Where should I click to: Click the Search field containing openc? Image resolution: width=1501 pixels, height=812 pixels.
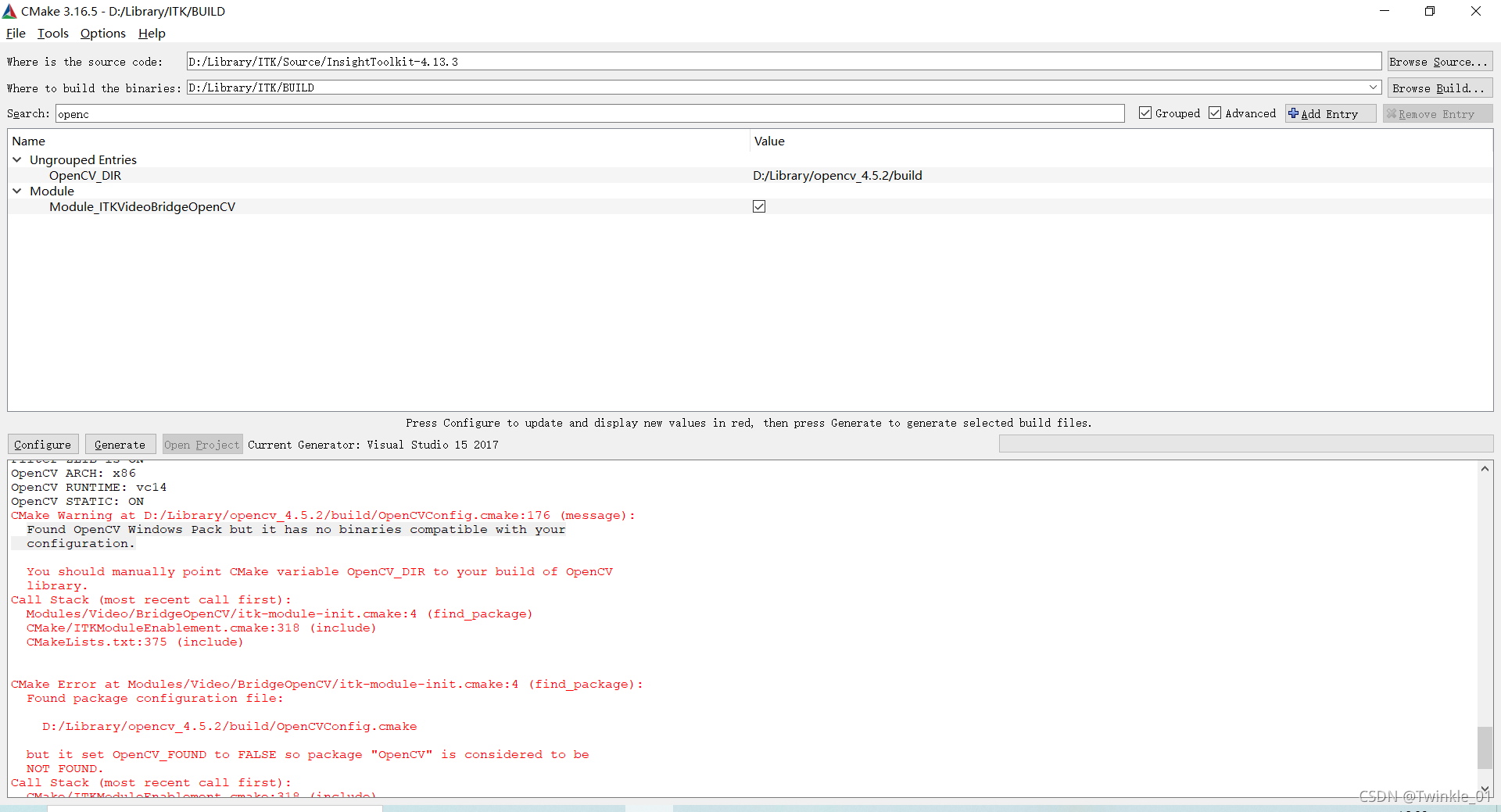click(x=590, y=114)
